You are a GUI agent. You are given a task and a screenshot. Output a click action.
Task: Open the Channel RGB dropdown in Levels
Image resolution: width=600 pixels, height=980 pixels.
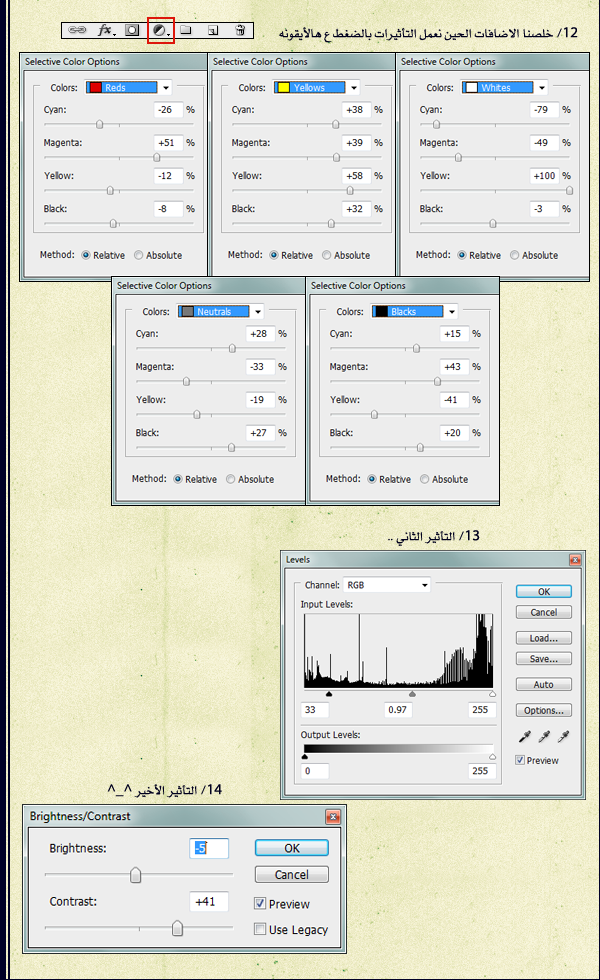386,584
